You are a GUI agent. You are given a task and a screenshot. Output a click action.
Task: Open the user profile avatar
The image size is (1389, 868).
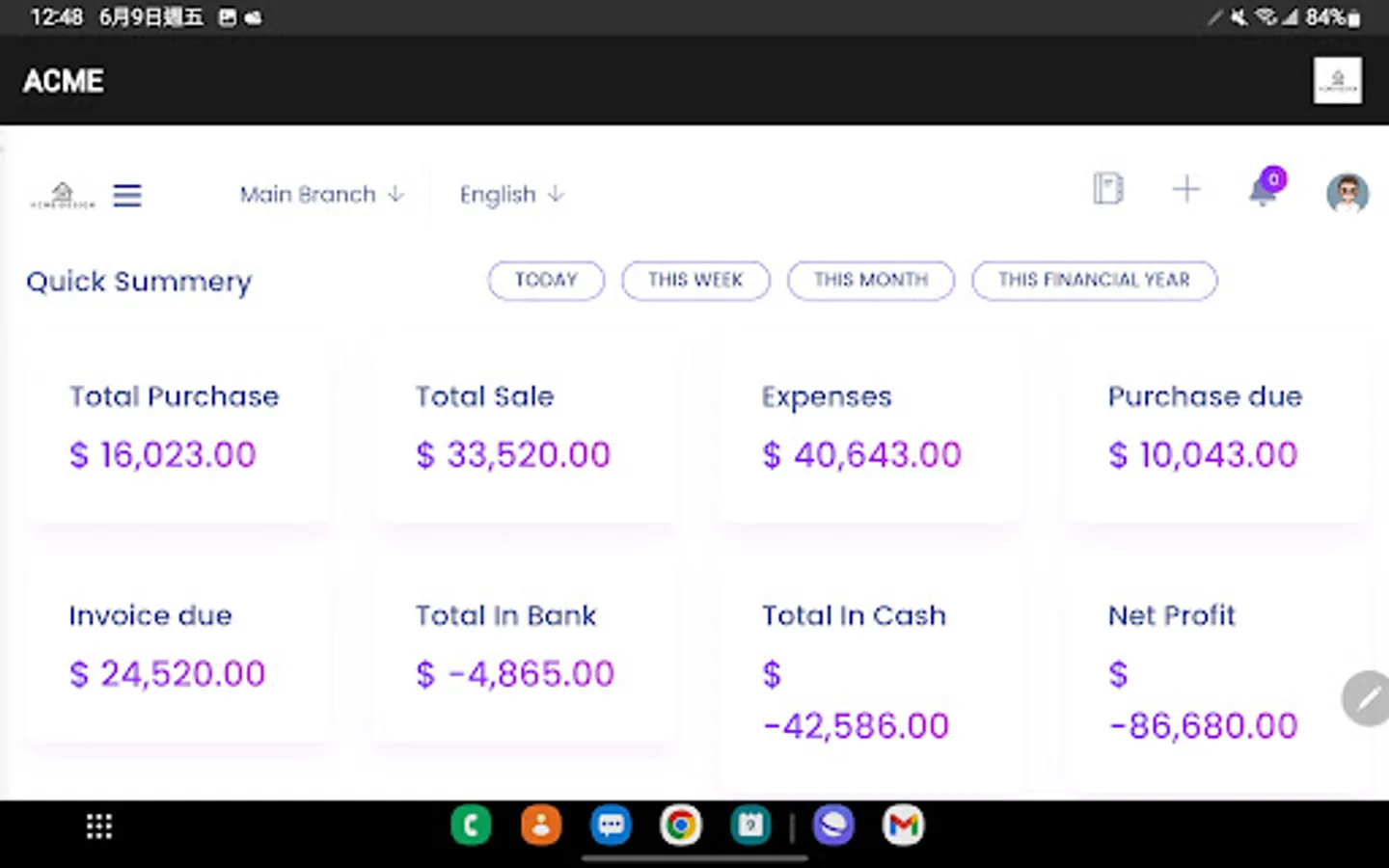click(1347, 193)
